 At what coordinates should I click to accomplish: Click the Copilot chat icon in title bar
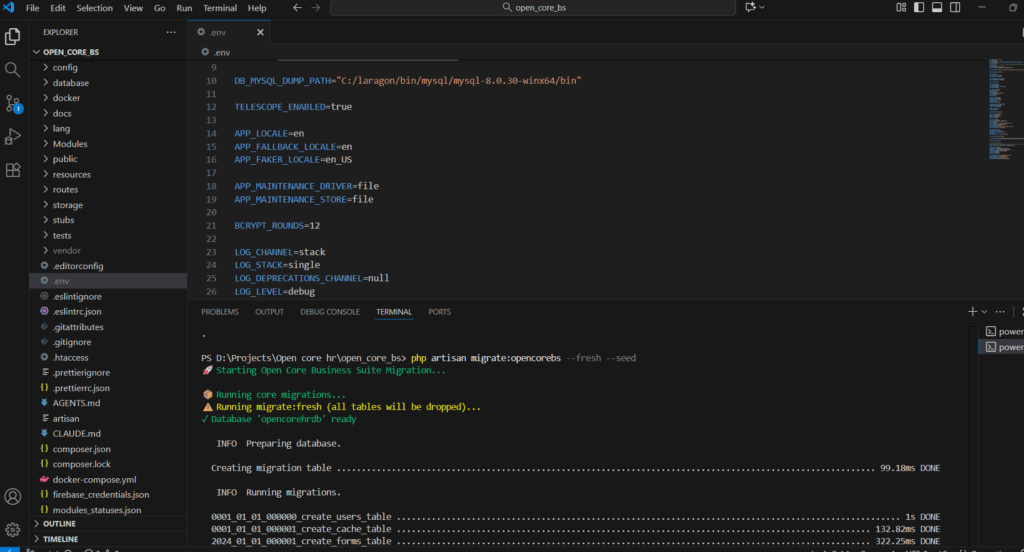click(752, 8)
